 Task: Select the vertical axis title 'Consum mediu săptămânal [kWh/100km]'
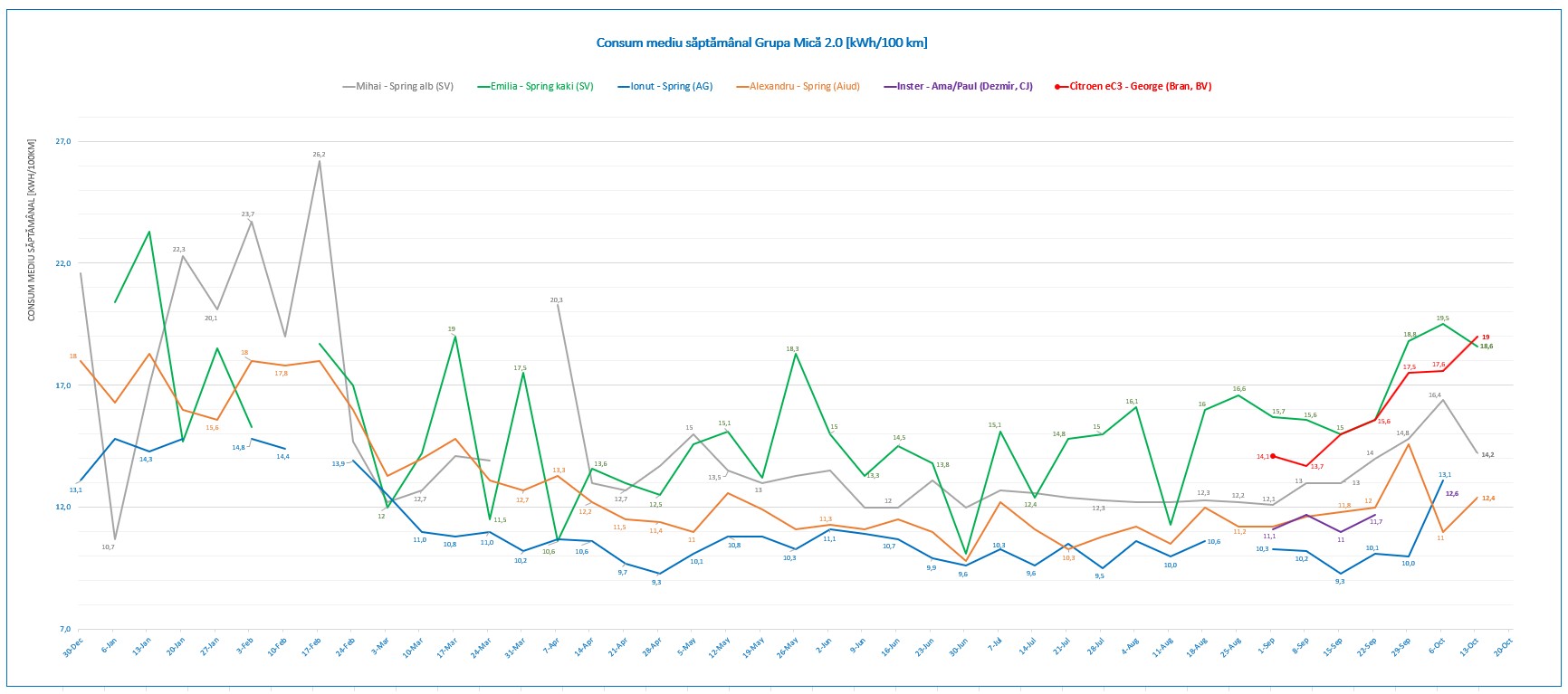point(31,231)
